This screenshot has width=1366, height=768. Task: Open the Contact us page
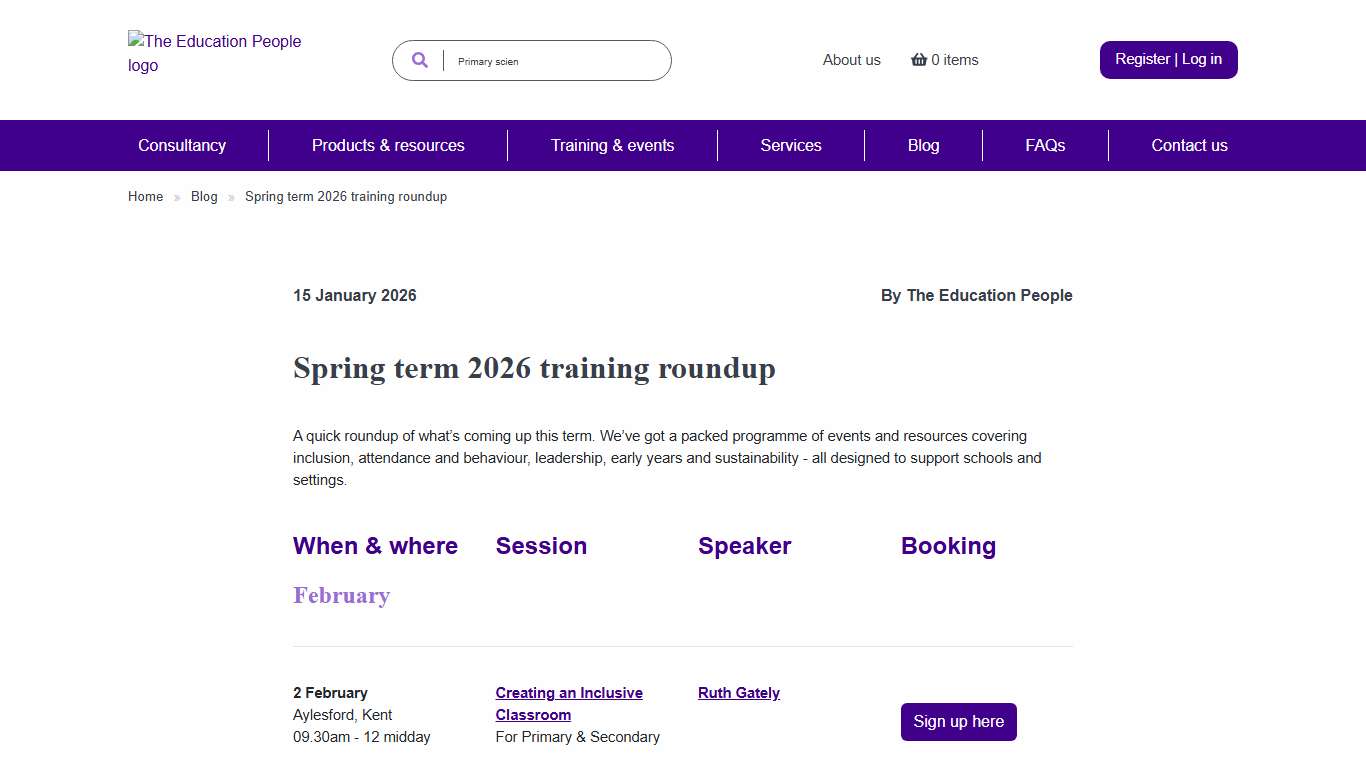click(1189, 145)
